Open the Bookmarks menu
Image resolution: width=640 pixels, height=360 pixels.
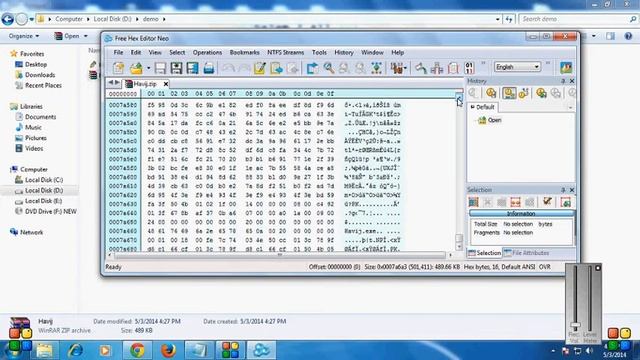click(244, 52)
